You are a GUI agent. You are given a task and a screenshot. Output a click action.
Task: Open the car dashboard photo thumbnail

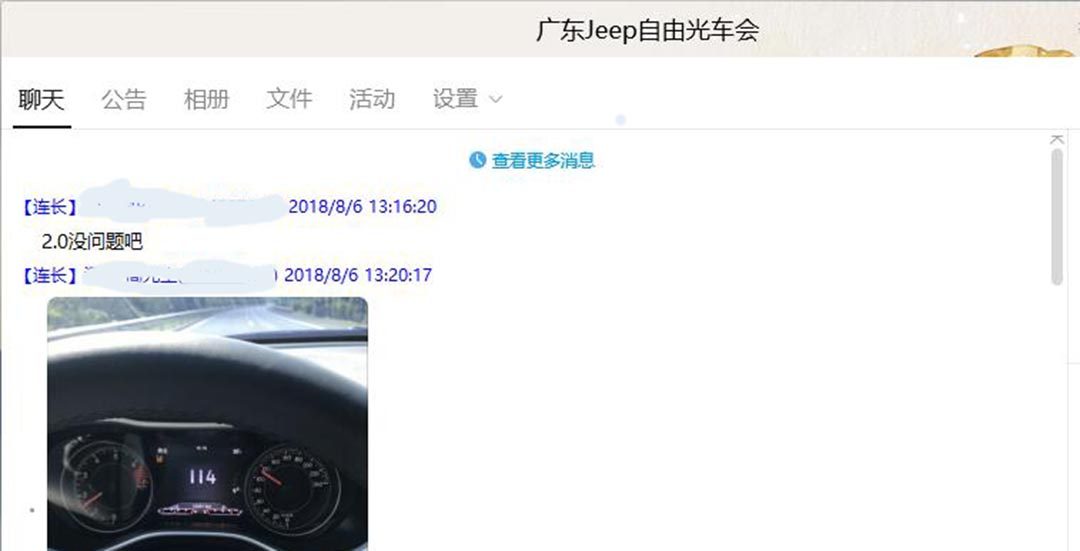click(207, 424)
